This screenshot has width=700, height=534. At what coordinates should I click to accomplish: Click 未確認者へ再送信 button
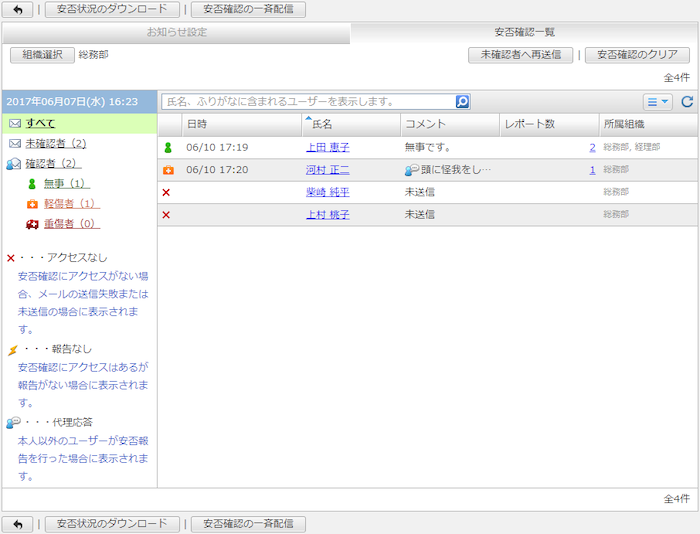pos(520,55)
